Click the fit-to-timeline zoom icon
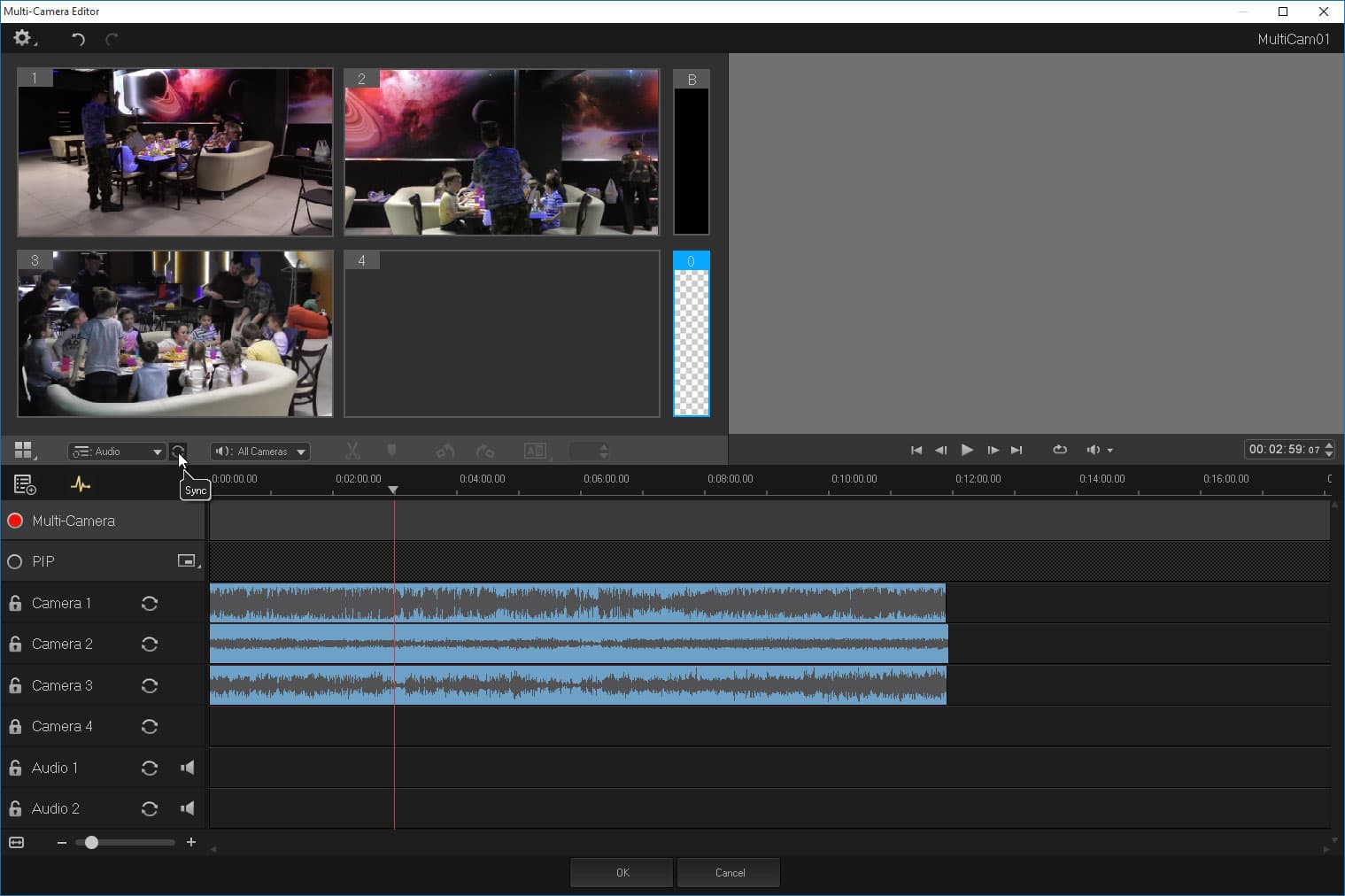 click(17, 842)
